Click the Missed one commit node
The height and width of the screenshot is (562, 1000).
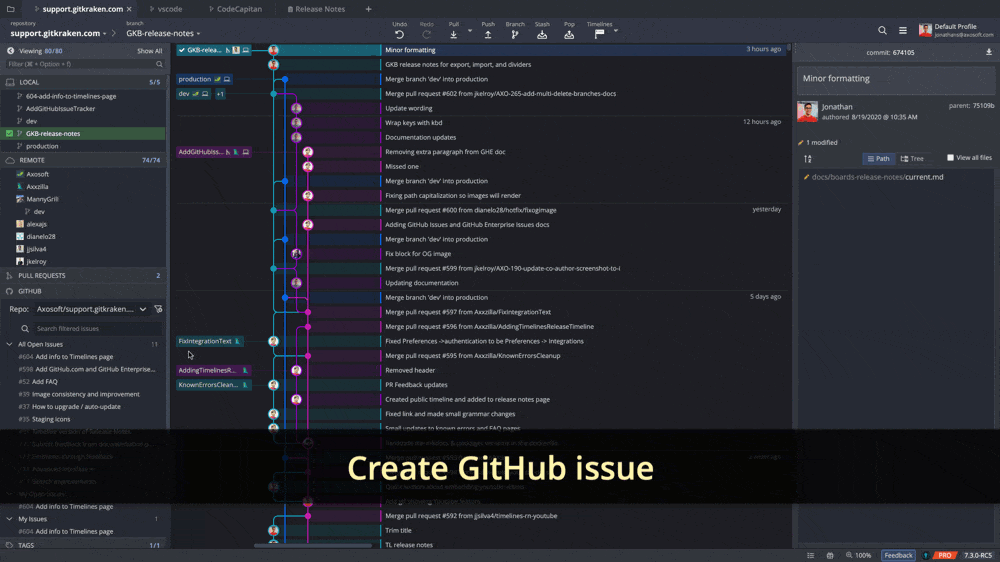click(308, 166)
